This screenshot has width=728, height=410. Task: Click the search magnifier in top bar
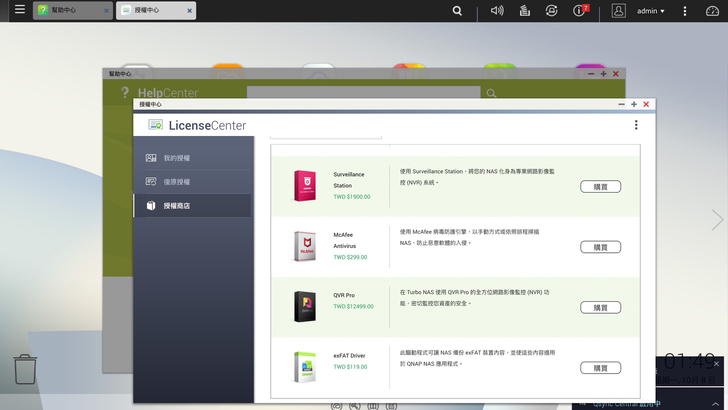[457, 11]
